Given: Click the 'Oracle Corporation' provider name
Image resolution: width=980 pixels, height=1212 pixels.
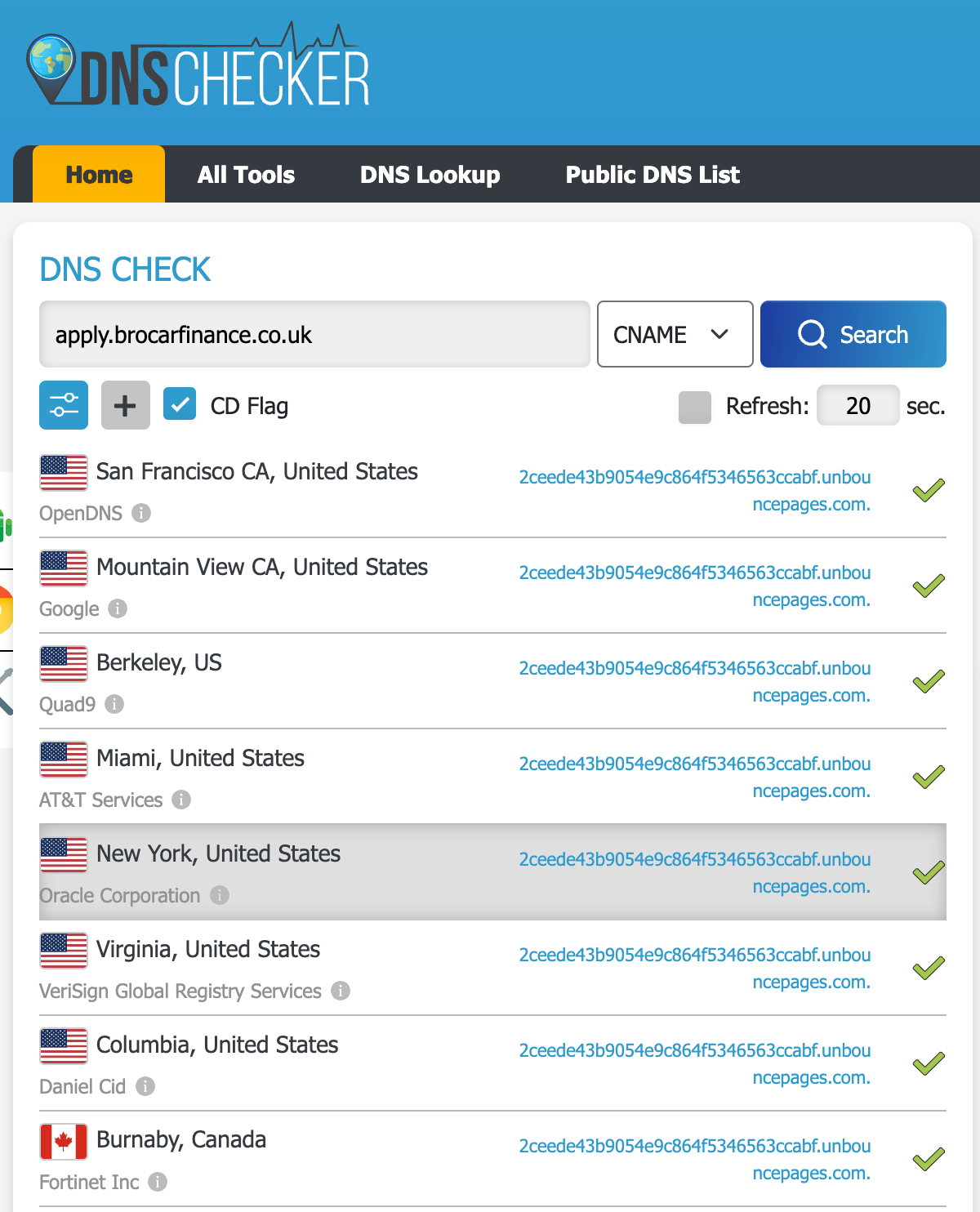Looking at the screenshot, I should click(x=120, y=895).
